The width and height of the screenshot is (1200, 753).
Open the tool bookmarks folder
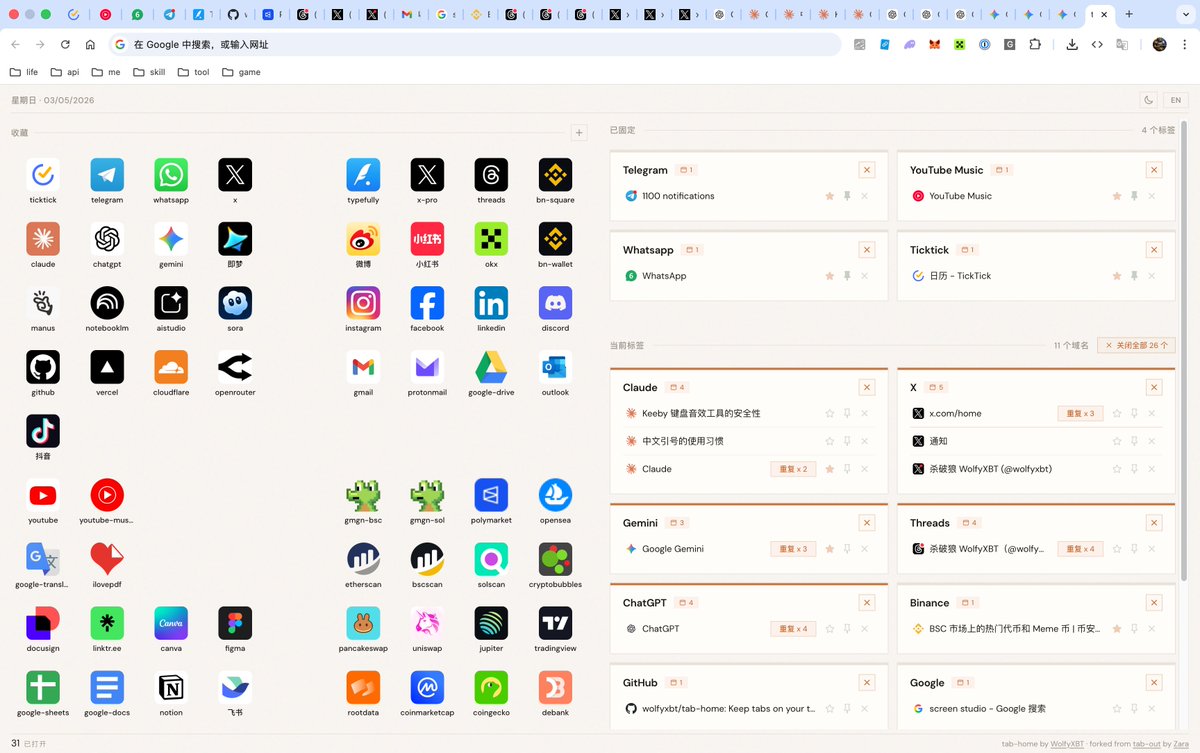coord(193,72)
